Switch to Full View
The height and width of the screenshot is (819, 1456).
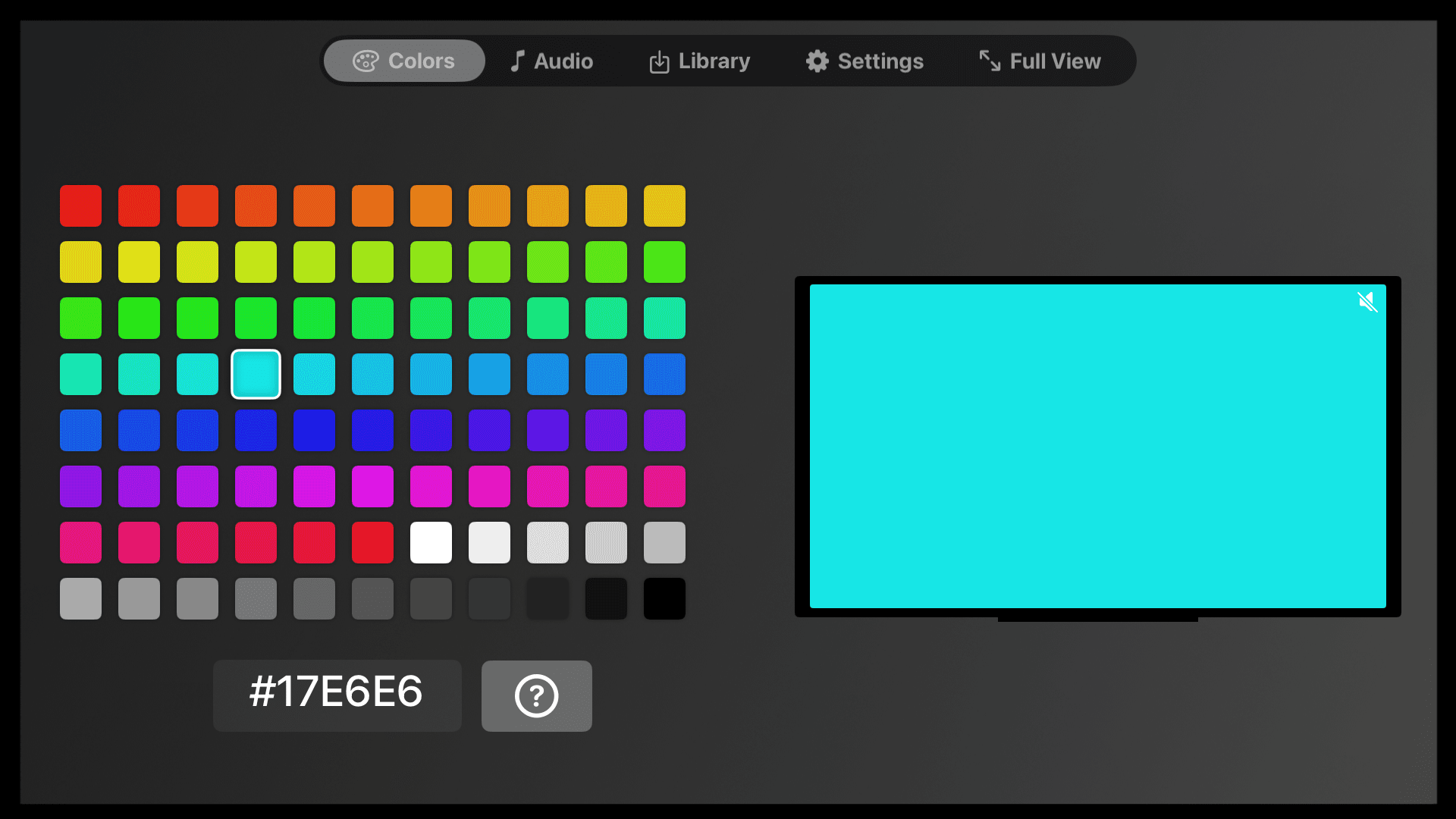(x=1040, y=61)
